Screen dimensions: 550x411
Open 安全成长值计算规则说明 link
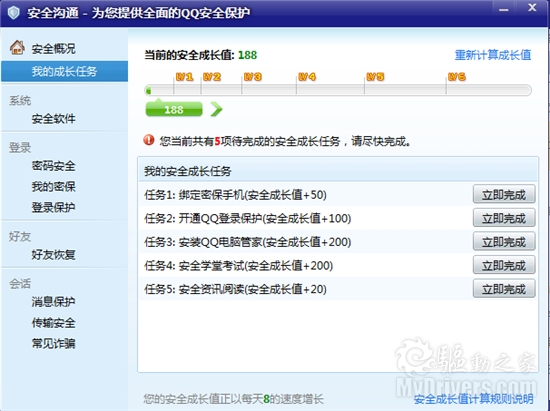pos(474,399)
